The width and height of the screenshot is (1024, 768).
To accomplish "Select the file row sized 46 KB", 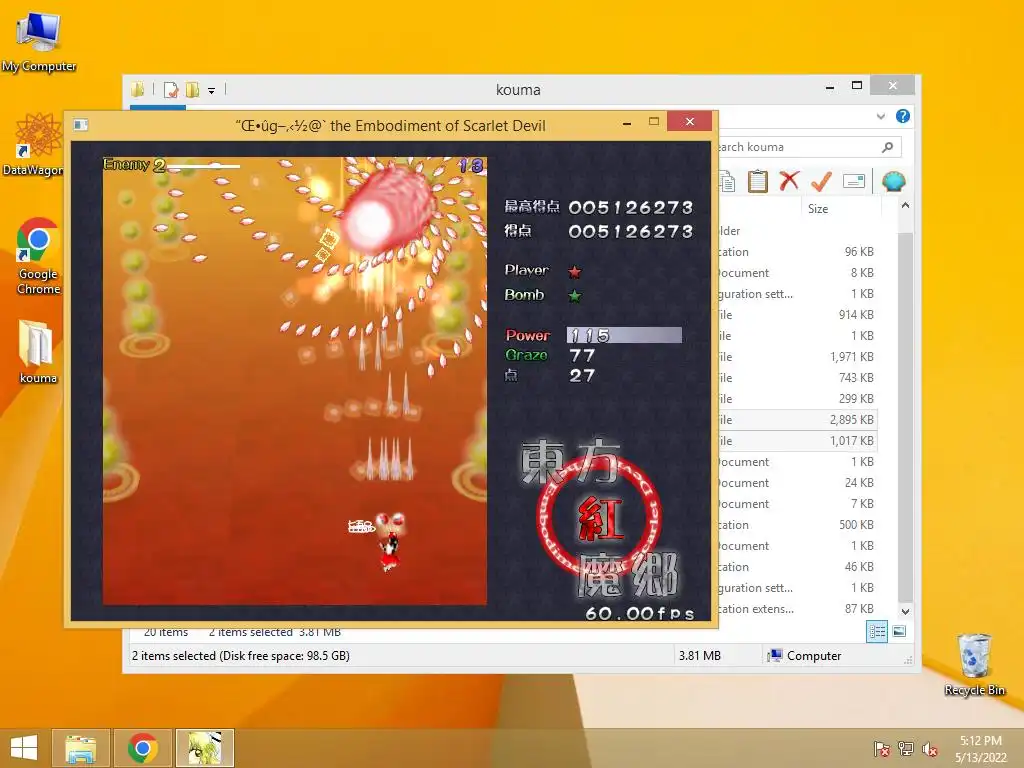I will (797, 567).
